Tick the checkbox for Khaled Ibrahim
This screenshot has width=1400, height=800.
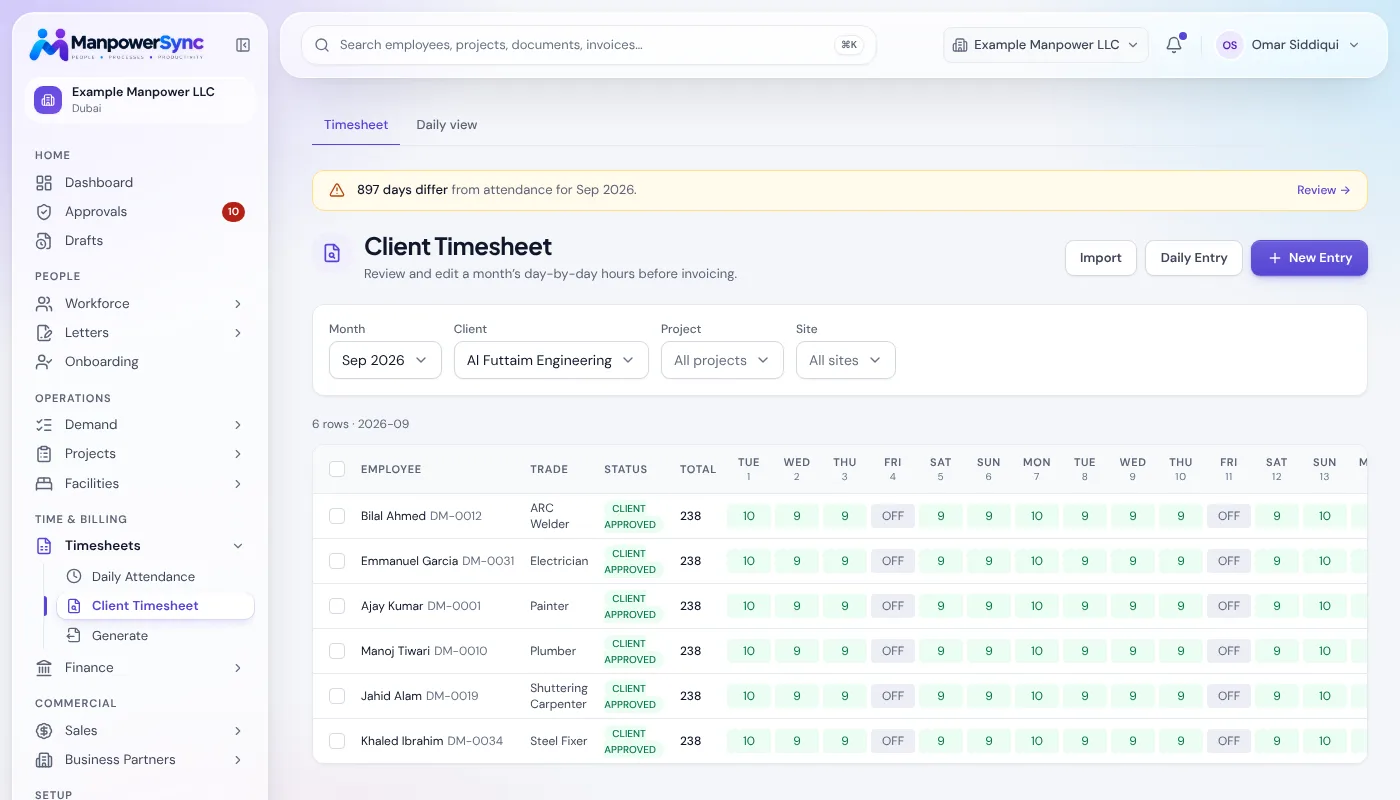[x=337, y=741]
